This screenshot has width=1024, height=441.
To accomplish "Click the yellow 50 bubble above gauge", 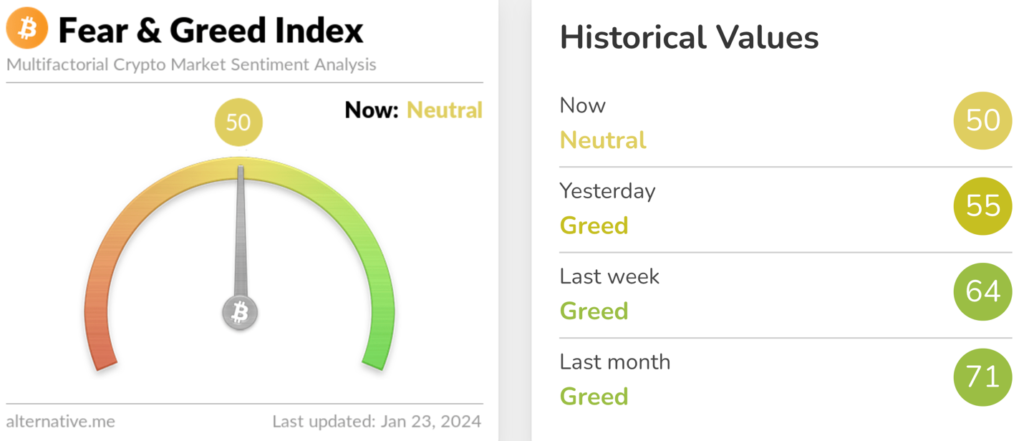I will (238, 122).
